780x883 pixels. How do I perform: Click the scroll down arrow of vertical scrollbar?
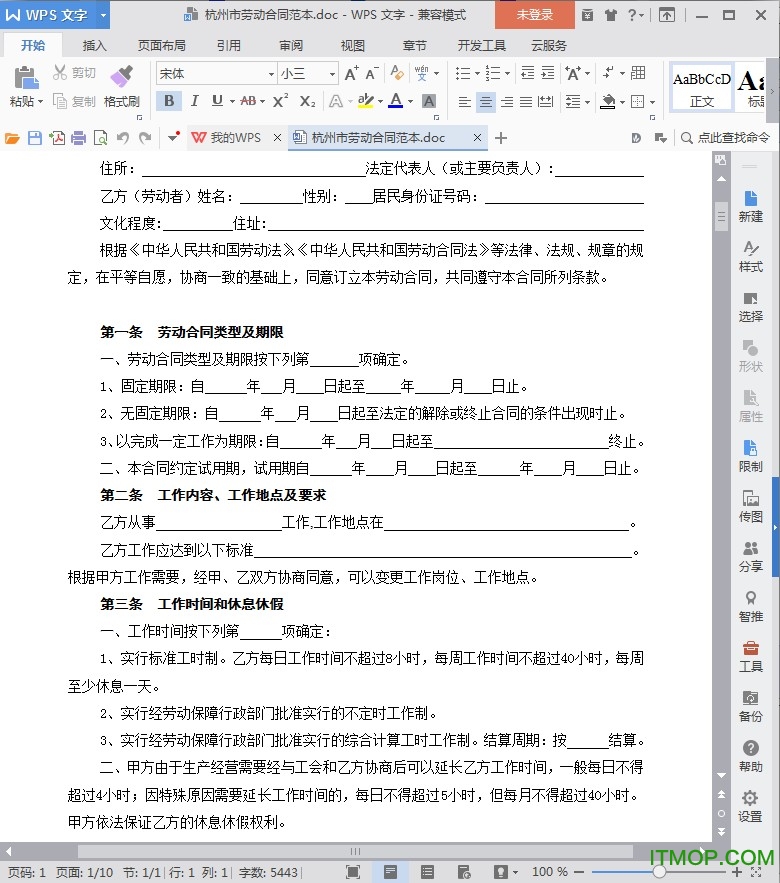point(721,775)
